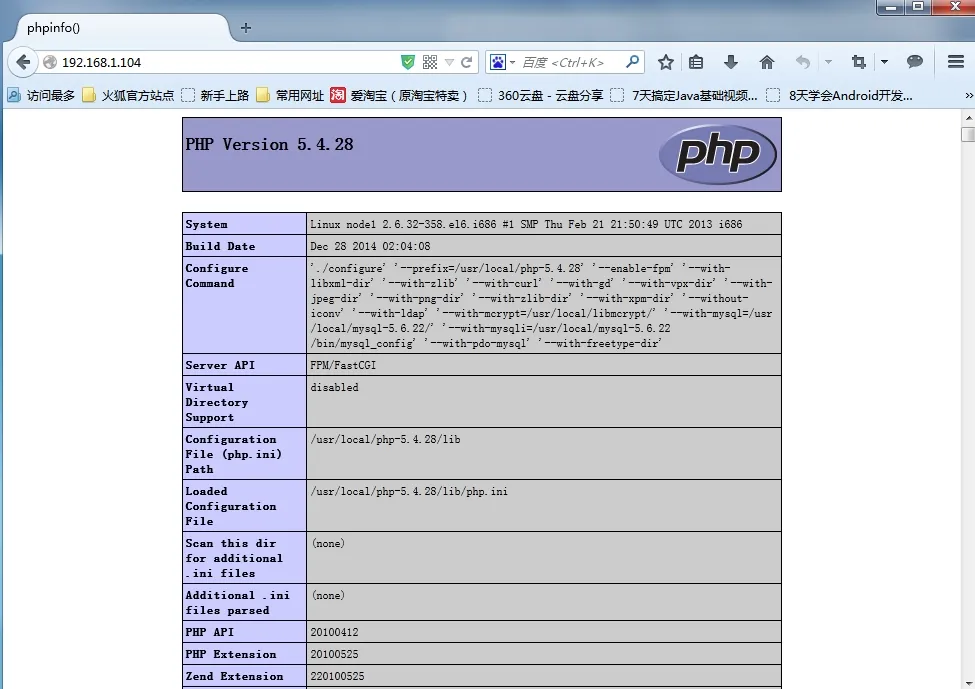Reload the page with the refresh icon
Screen dimensions: 975x689
point(466,62)
